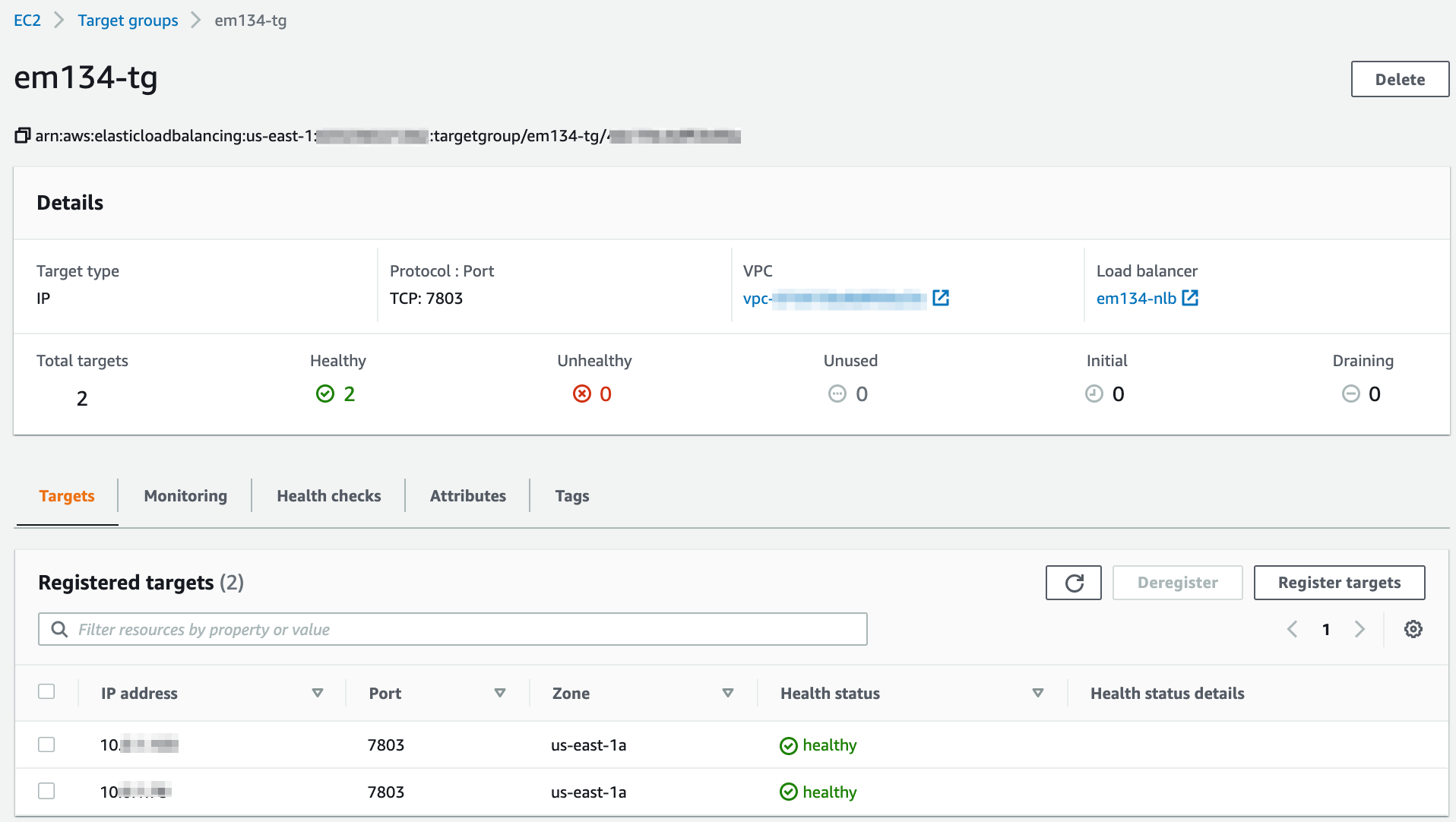Copy the target group ARN icon
The width and height of the screenshot is (1456, 822).
coord(23,136)
